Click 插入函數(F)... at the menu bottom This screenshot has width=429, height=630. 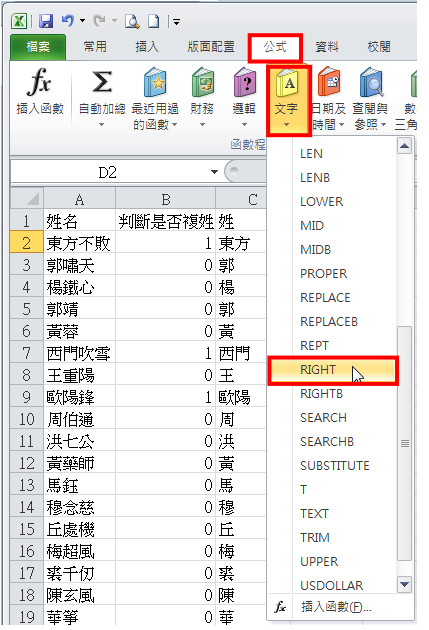click(x=337, y=607)
